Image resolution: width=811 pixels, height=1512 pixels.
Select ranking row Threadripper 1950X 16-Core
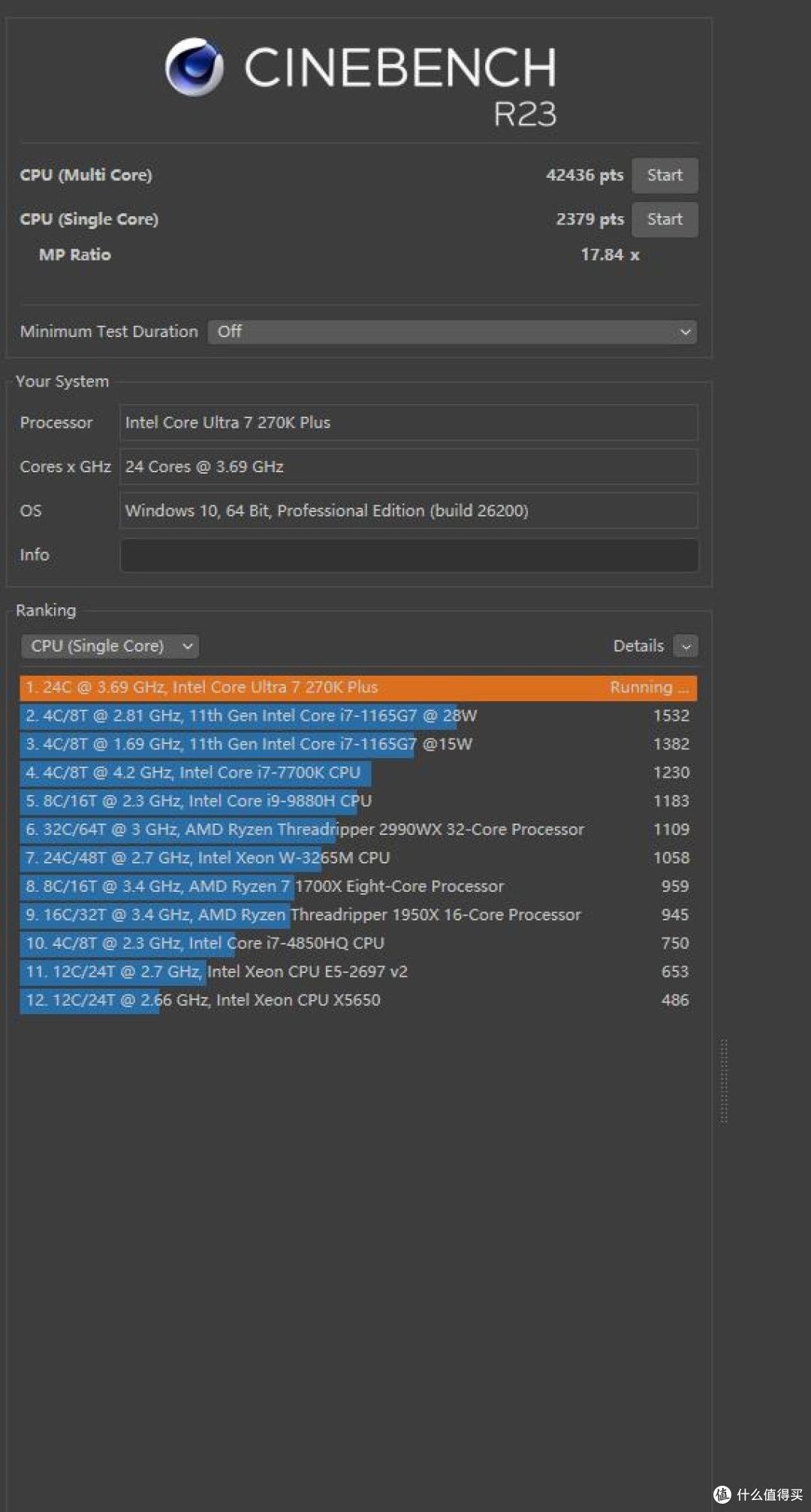358,915
